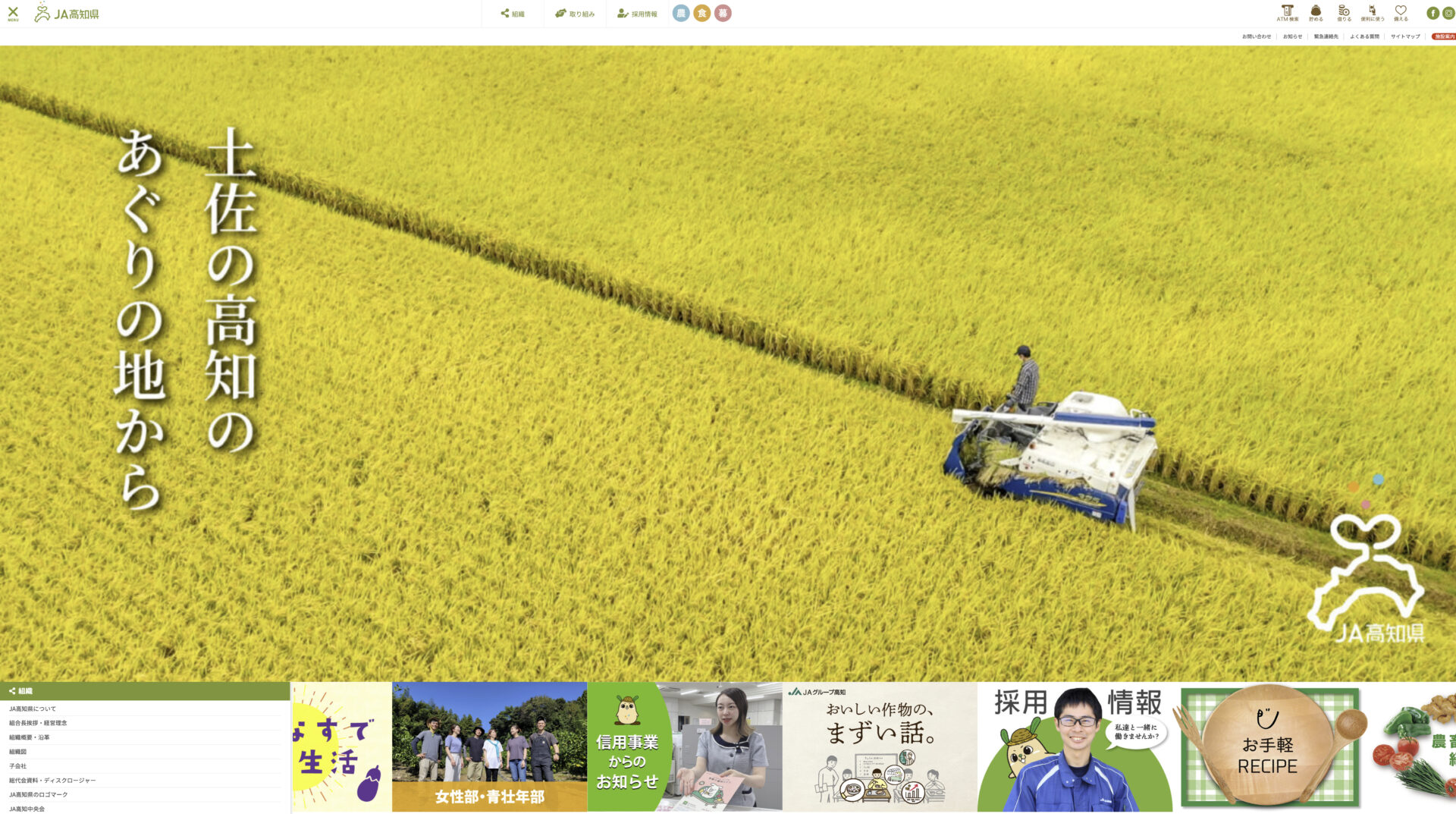Select the 便利に使う icon

pyautogui.click(x=1372, y=13)
